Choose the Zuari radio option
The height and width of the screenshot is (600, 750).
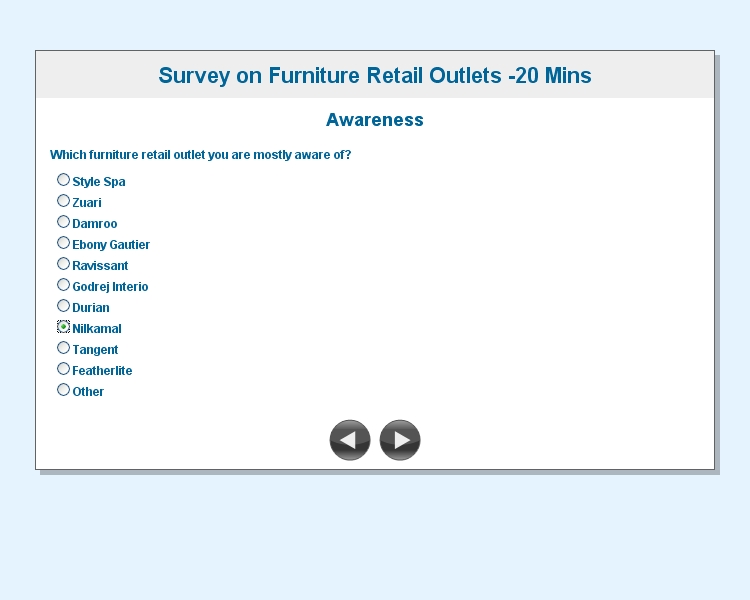point(63,201)
